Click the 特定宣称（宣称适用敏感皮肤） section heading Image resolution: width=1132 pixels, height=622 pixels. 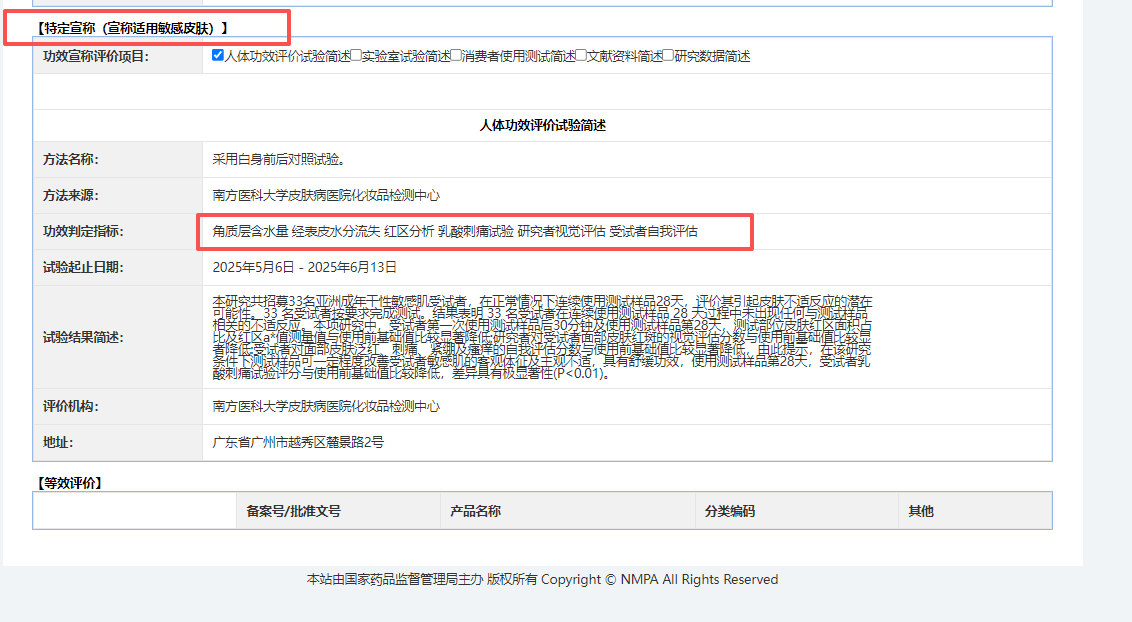[131, 27]
